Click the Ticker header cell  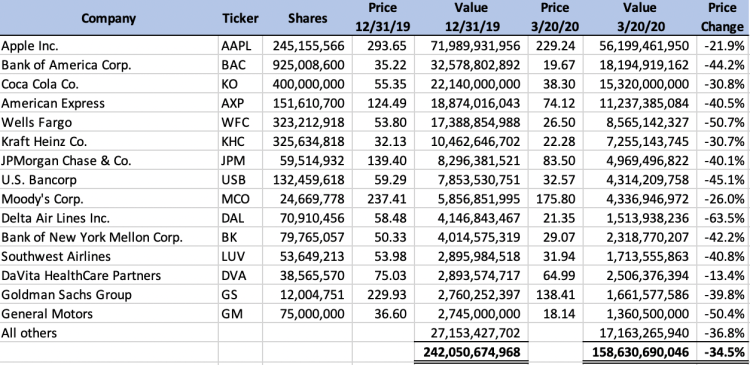240,18
